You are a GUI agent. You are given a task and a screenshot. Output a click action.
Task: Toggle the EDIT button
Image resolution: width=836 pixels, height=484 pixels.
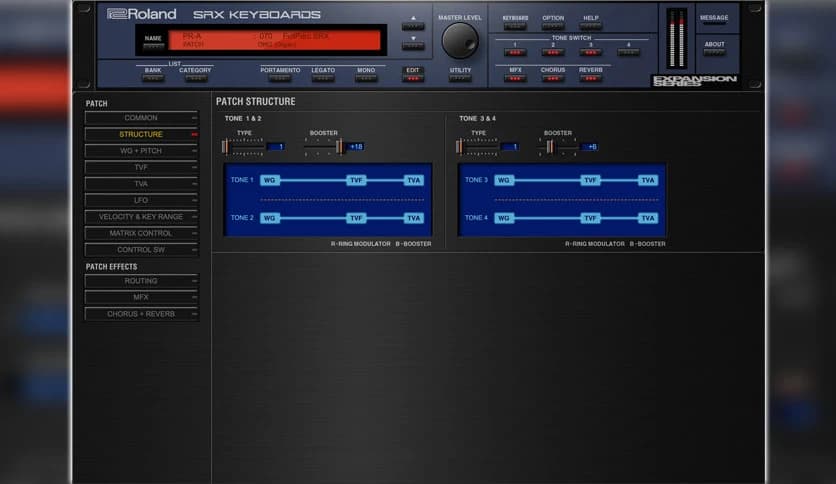tap(413, 78)
